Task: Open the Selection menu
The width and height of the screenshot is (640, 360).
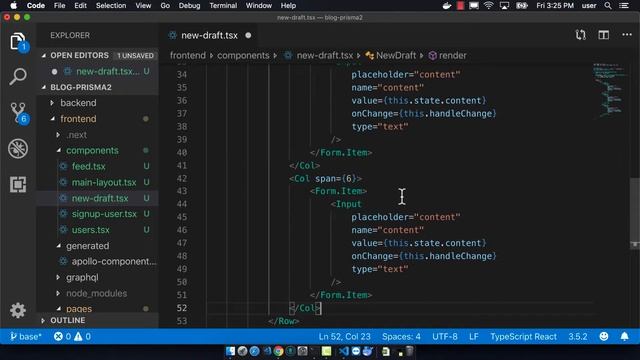Action: tap(111, 6)
